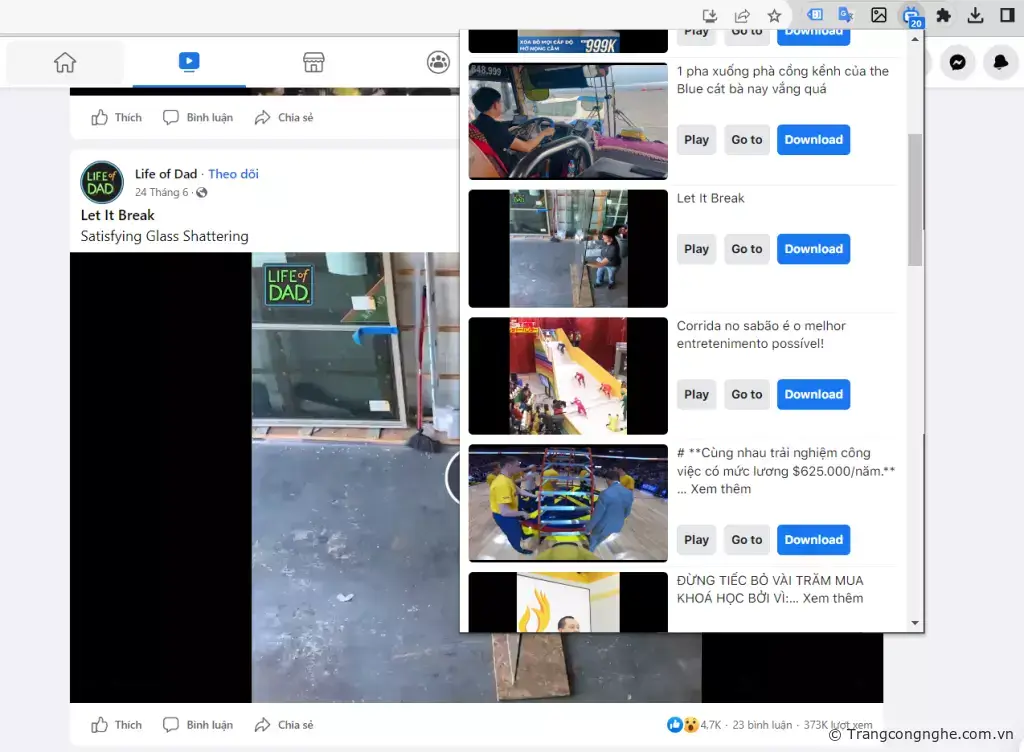Go to the 1 pha xuống phà video post
Image resolution: width=1024 pixels, height=752 pixels.
coord(746,140)
